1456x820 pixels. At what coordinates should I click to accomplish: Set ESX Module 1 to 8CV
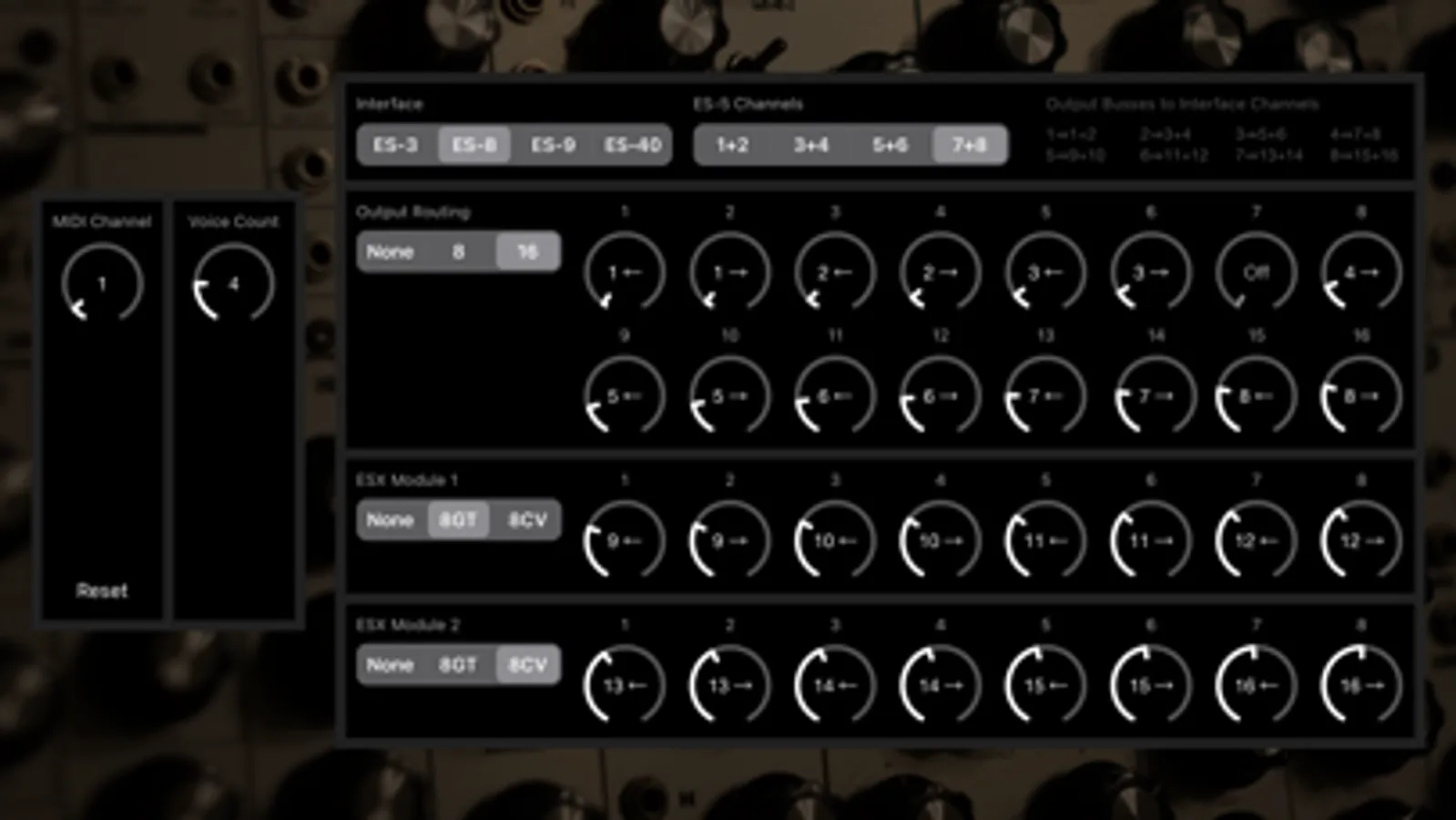(x=527, y=520)
